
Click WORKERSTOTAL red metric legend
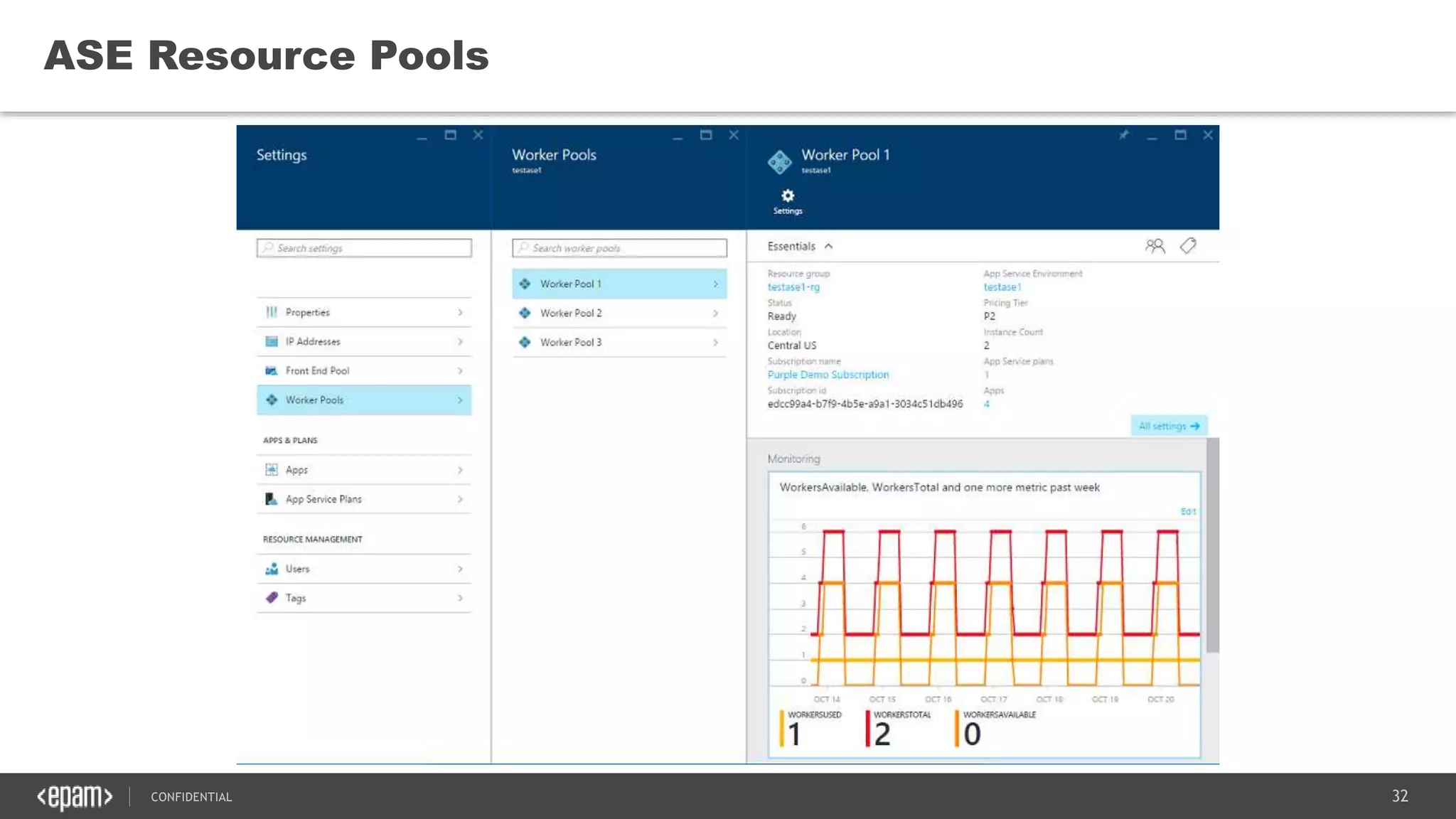coord(899,728)
